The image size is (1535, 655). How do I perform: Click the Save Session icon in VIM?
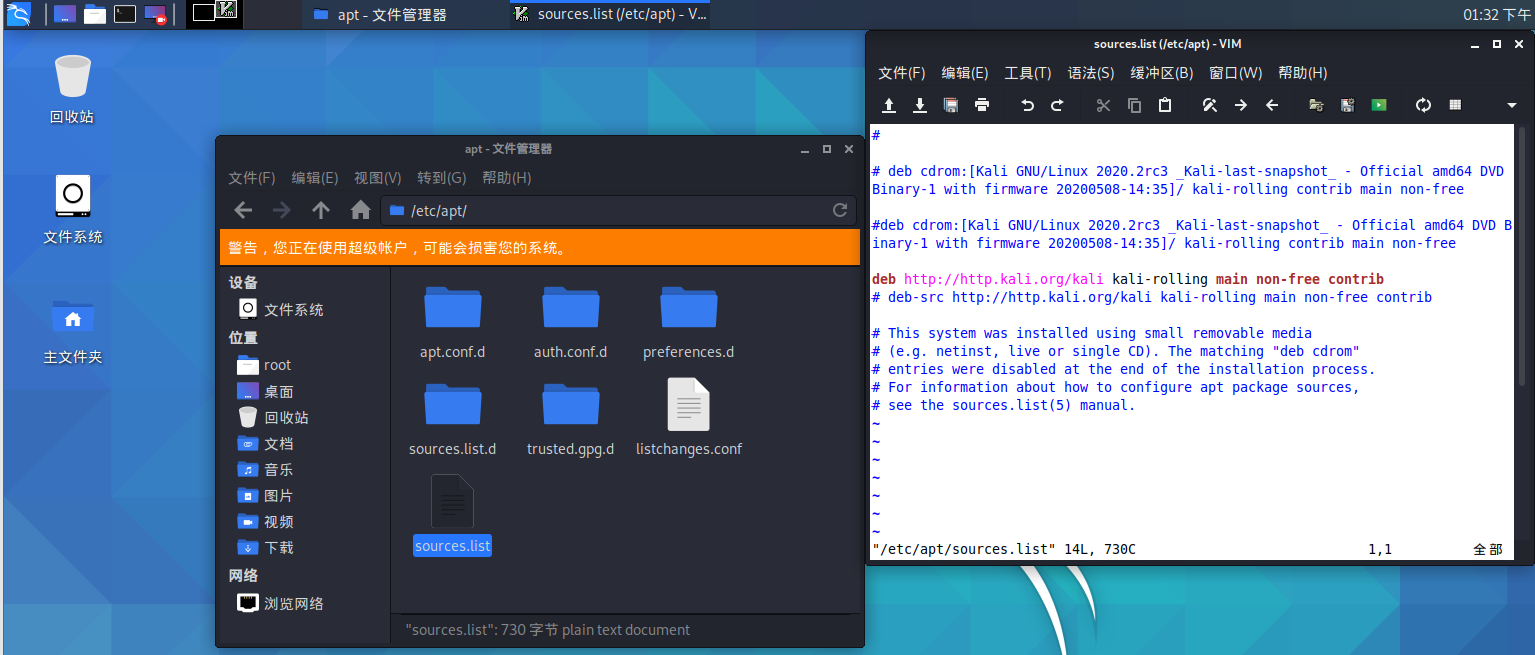click(1348, 105)
